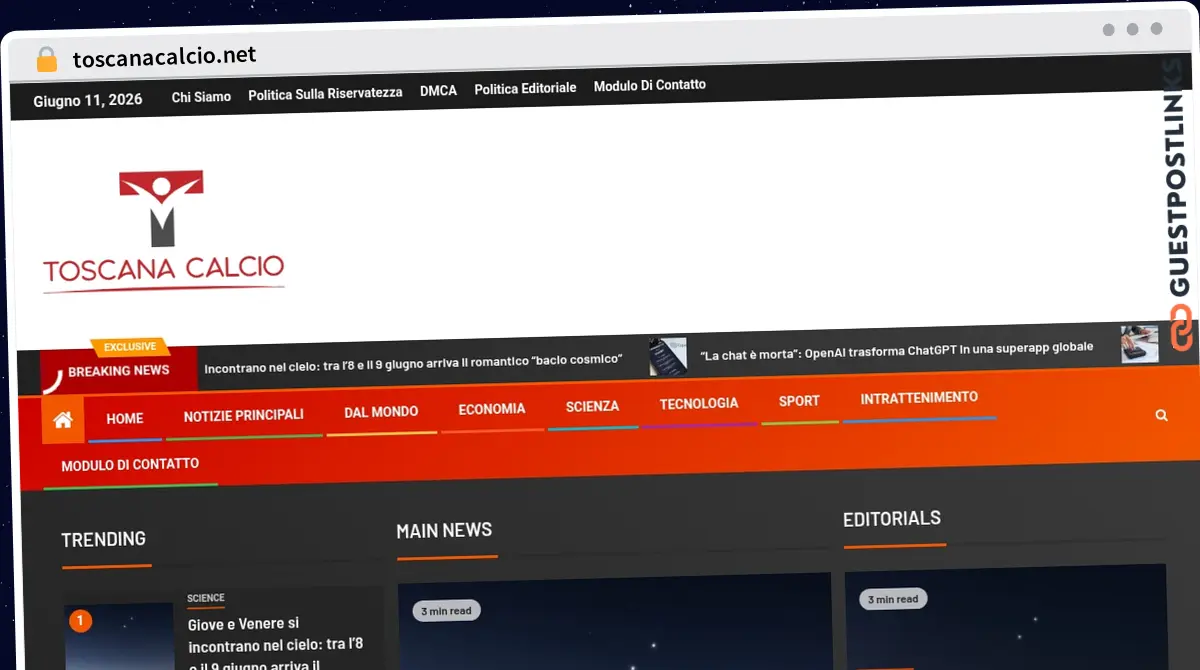Open the Chi Siamo page
Screen dimensions: 1200x670
point(201,97)
